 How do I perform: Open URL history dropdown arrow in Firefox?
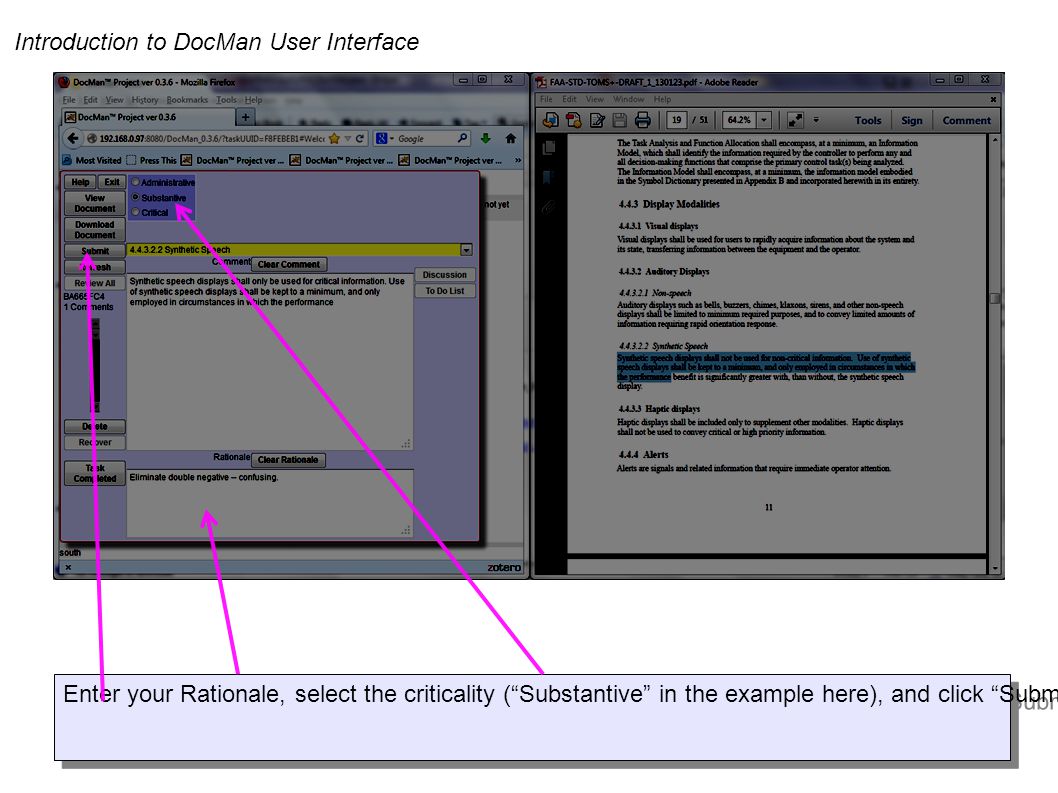coord(347,138)
